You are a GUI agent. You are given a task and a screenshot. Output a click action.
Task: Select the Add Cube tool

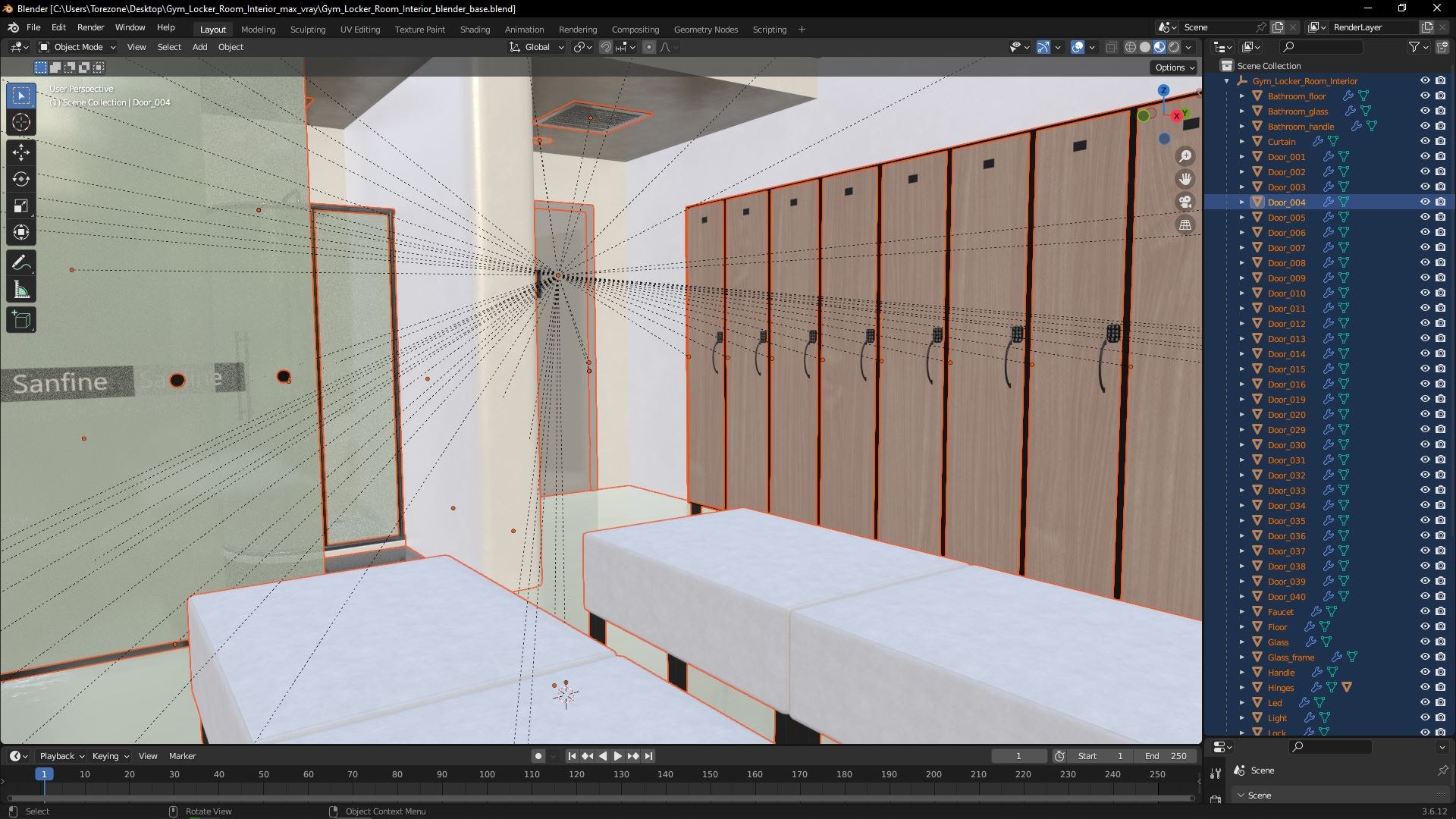[21, 320]
